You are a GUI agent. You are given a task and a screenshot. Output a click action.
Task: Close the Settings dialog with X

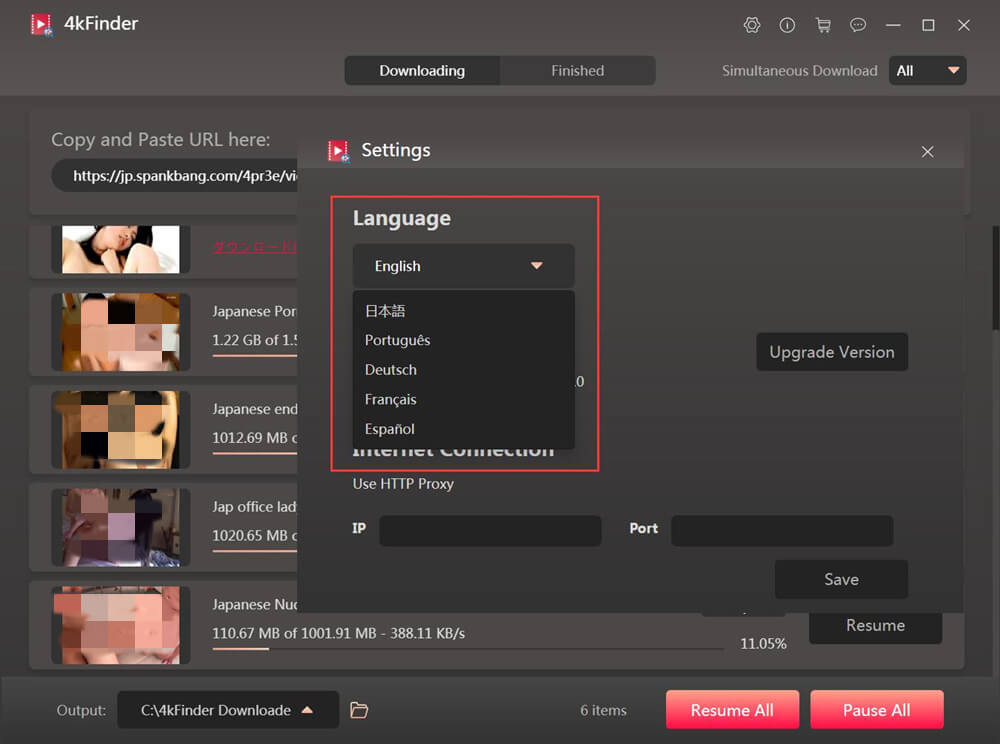[927, 151]
